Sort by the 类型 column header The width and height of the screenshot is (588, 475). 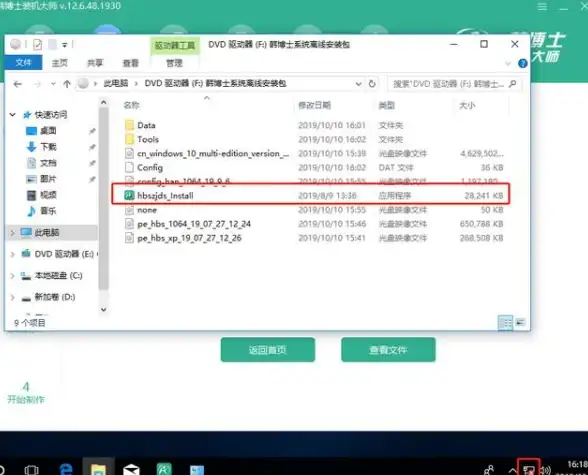click(386, 105)
